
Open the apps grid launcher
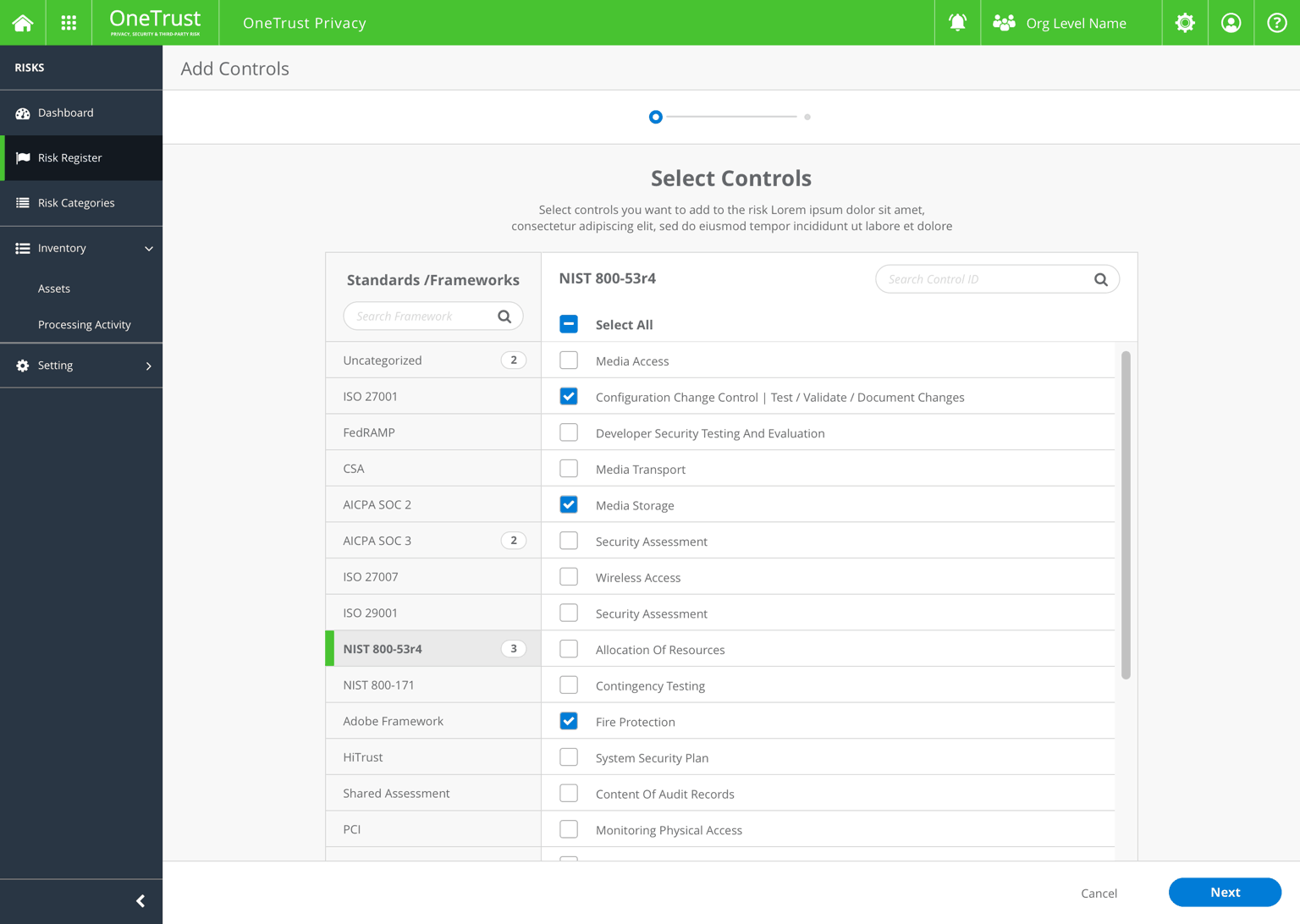point(69,23)
